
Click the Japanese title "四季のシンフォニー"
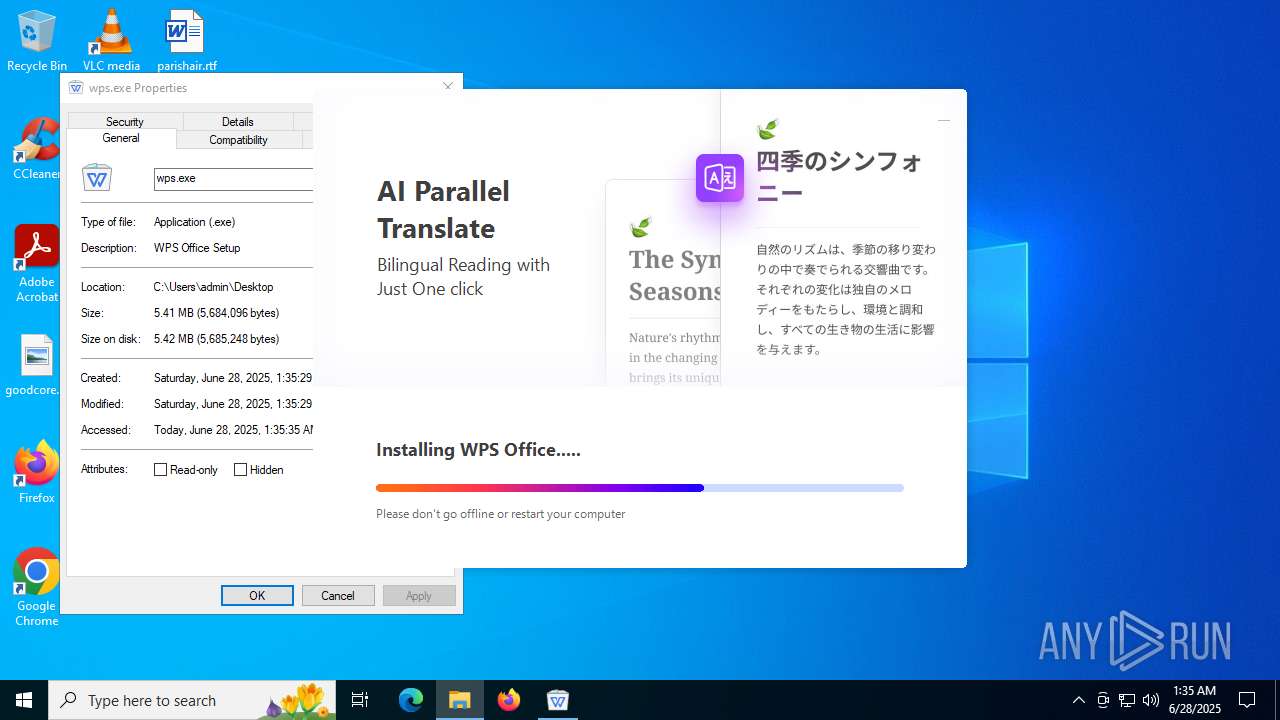838,176
